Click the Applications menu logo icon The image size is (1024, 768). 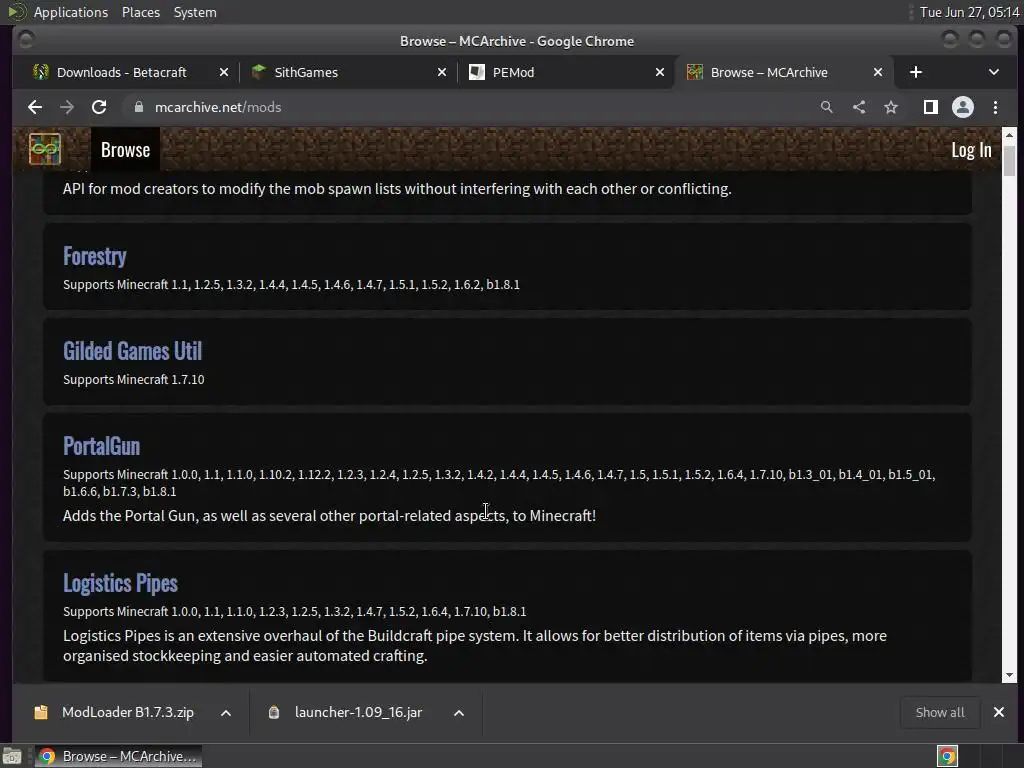[x=16, y=12]
